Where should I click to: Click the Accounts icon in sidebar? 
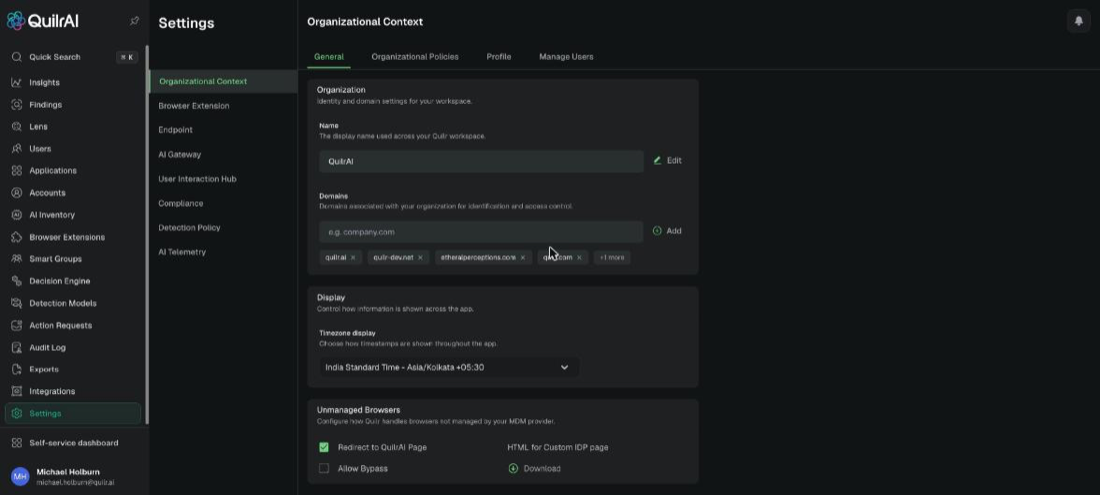tap(17, 193)
